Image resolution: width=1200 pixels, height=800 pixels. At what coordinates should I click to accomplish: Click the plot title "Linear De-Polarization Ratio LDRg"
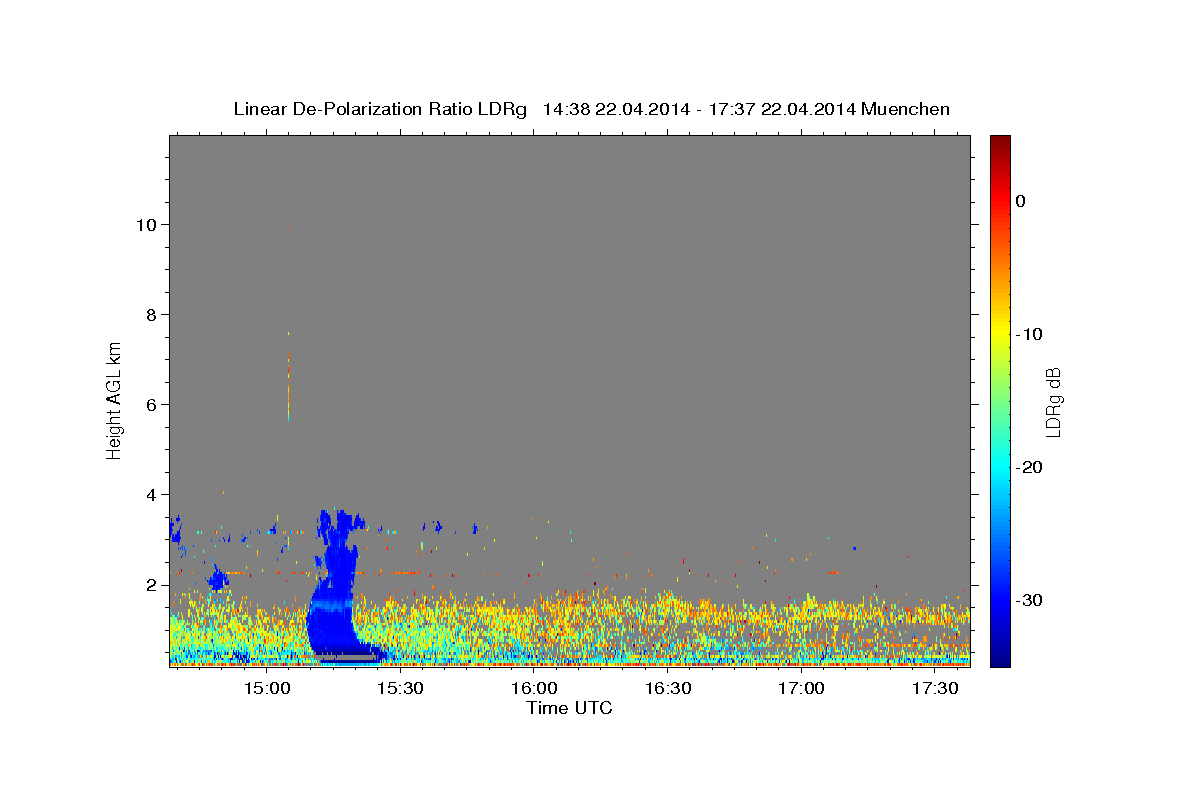point(380,109)
